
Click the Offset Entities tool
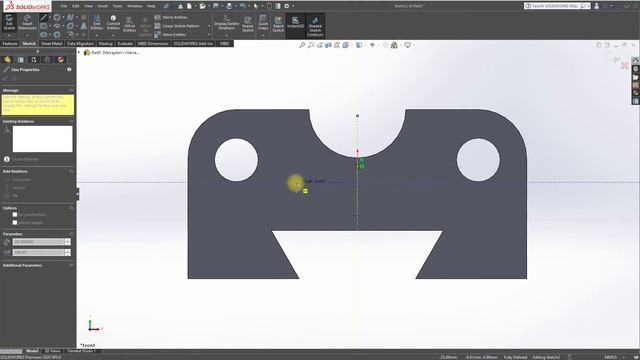coord(129,24)
